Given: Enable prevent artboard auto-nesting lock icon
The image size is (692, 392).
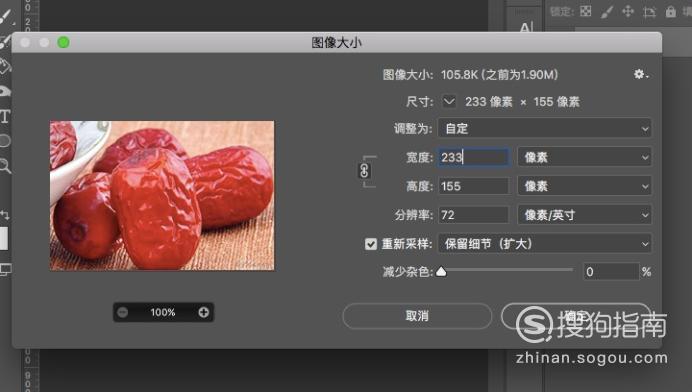Looking at the screenshot, I should click(x=649, y=12).
